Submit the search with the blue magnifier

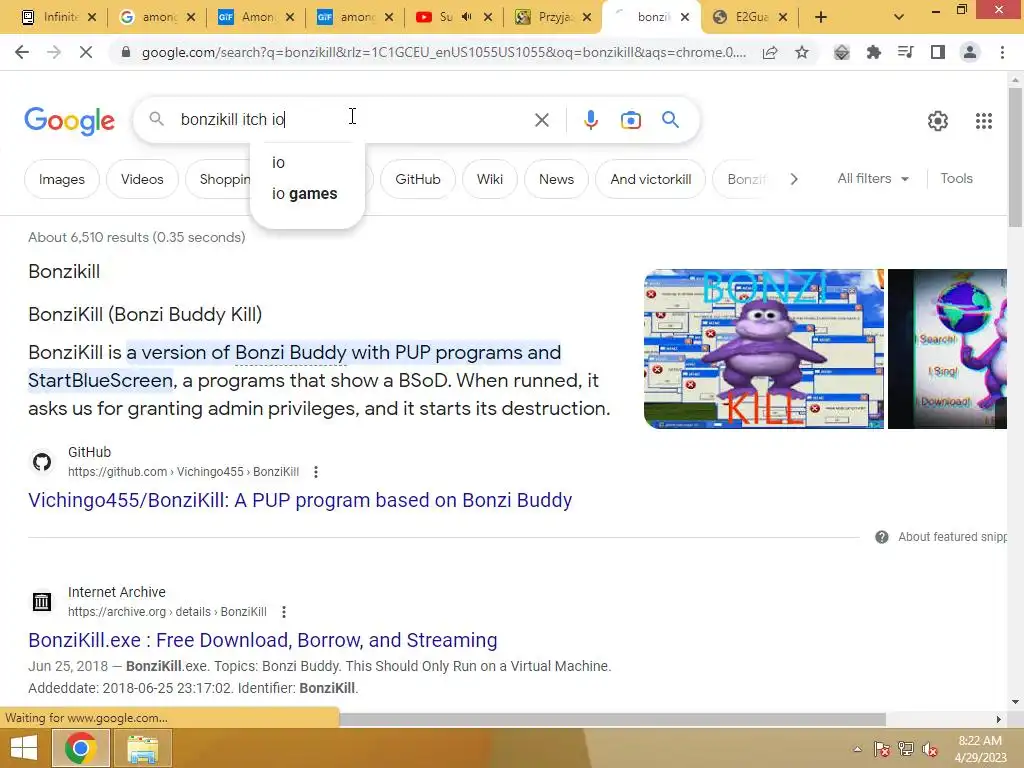(670, 120)
